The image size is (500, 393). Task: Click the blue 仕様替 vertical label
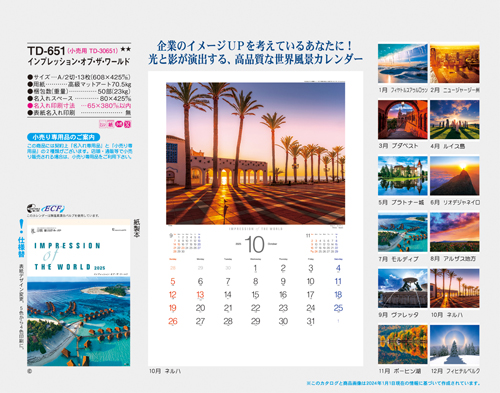[x=21, y=247]
